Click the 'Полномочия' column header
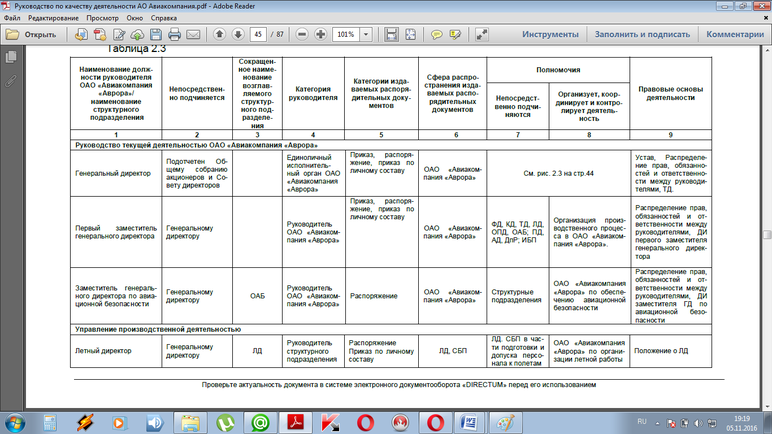 click(558, 69)
